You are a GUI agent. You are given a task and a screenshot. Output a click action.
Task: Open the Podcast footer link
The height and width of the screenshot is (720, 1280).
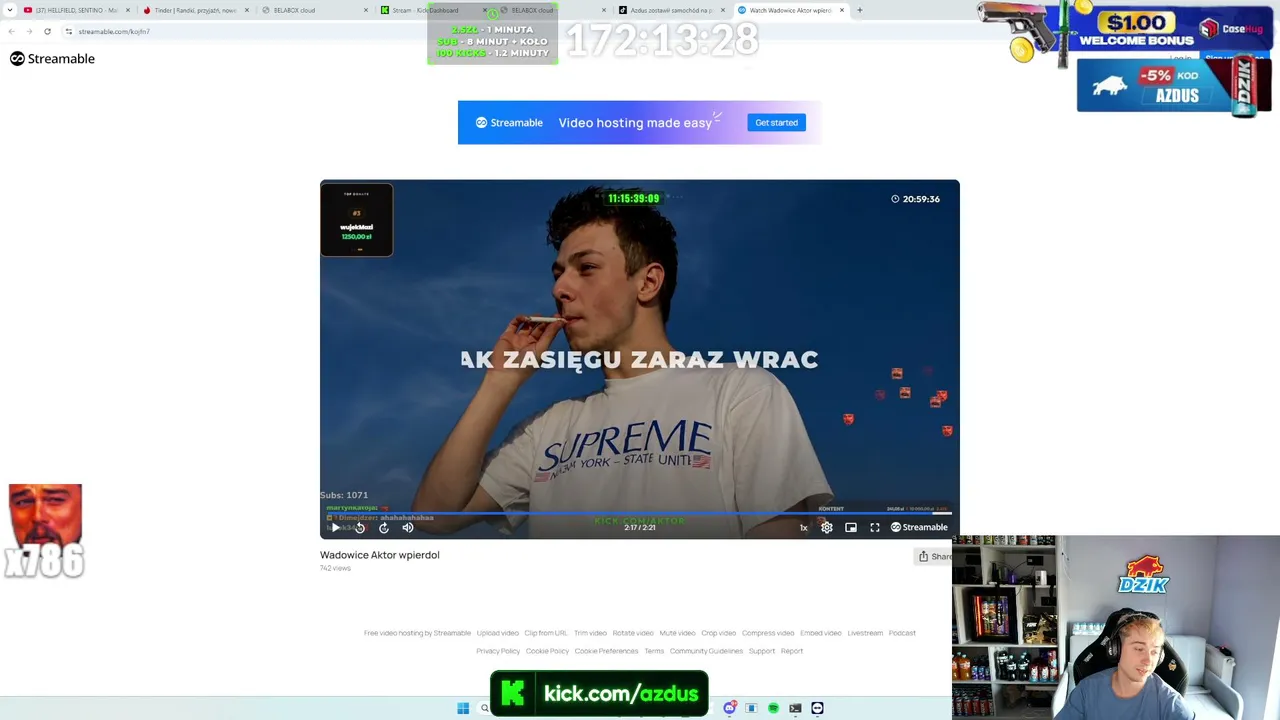point(902,633)
